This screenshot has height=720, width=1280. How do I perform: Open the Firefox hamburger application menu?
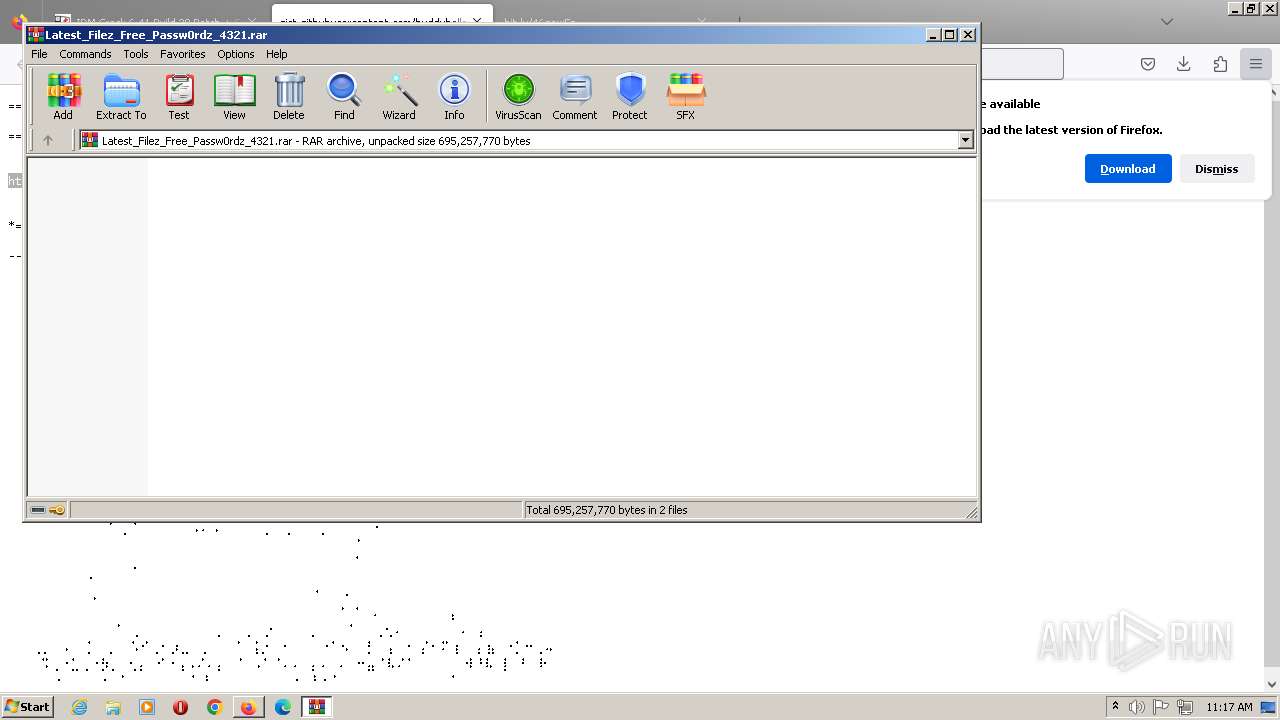click(1255, 64)
